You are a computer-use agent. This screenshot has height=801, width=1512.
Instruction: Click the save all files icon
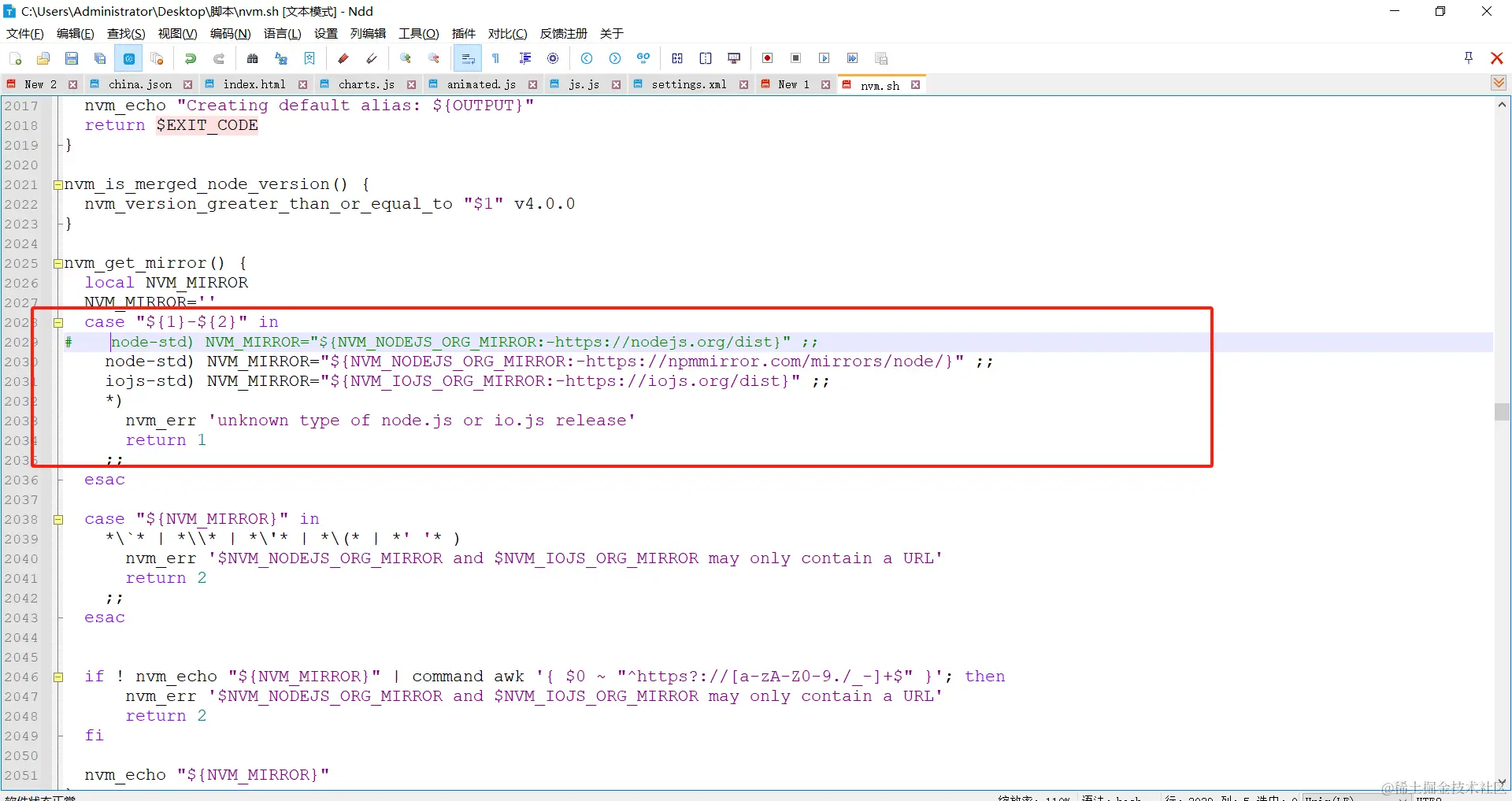pyautogui.click(x=100, y=58)
